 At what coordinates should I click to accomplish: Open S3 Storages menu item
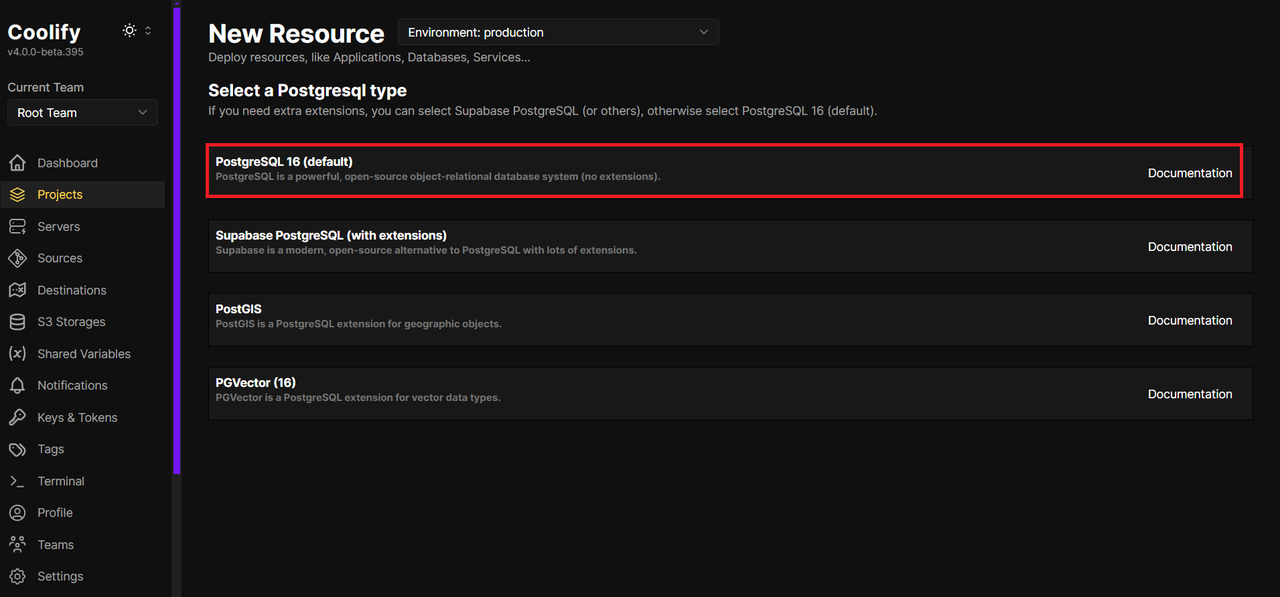click(x=83, y=322)
